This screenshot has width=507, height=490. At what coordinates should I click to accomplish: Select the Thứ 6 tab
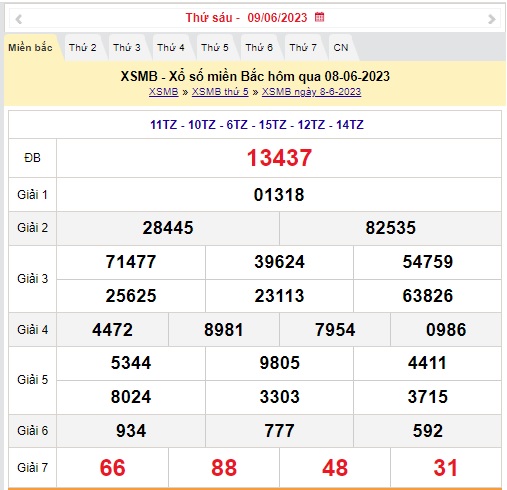pyautogui.click(x=259, y=48)
